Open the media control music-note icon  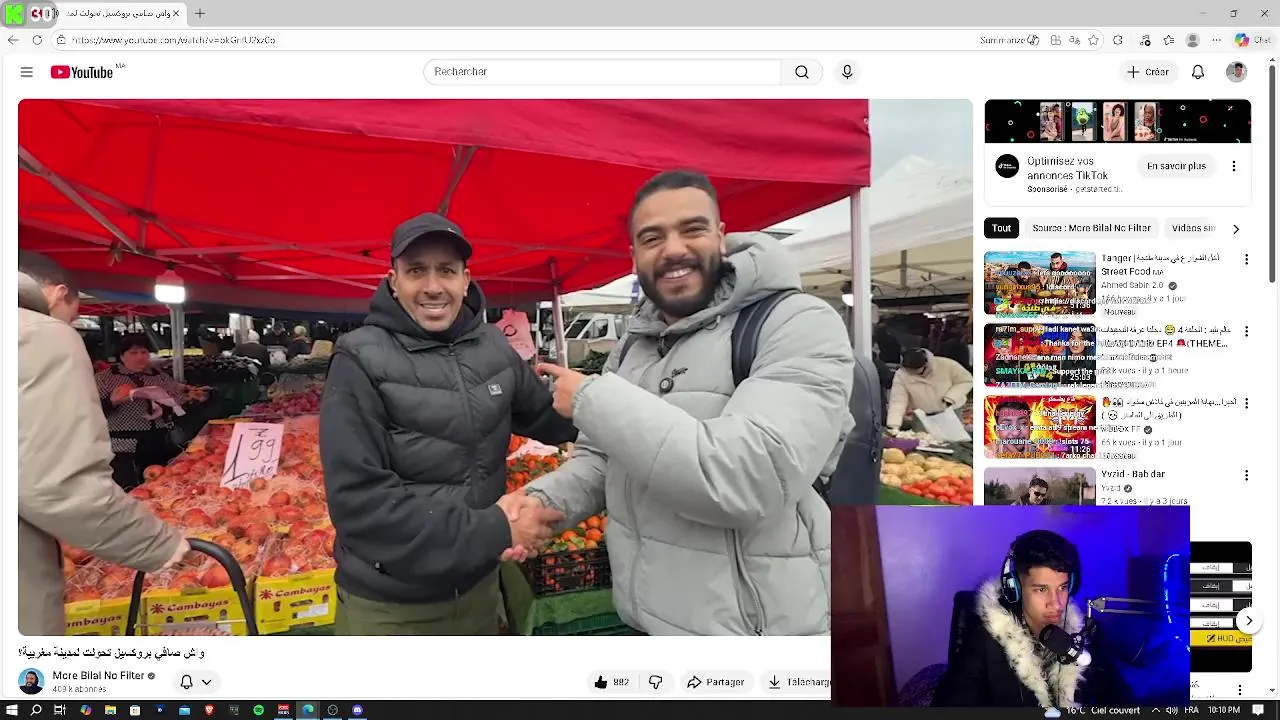[x=1145, y=40]
